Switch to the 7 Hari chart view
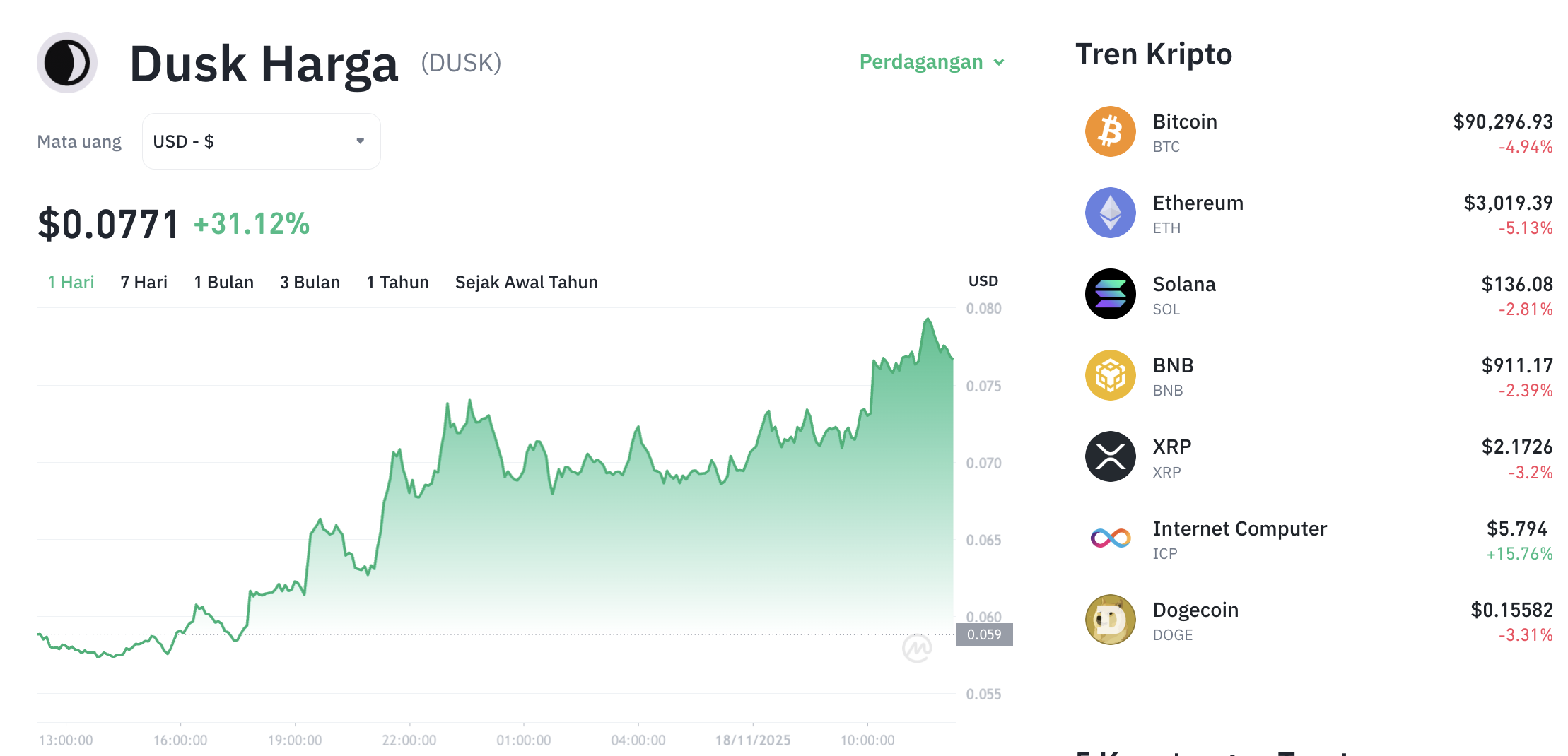The width and height of the screenshot is (1568, 756). coord(144,282)
